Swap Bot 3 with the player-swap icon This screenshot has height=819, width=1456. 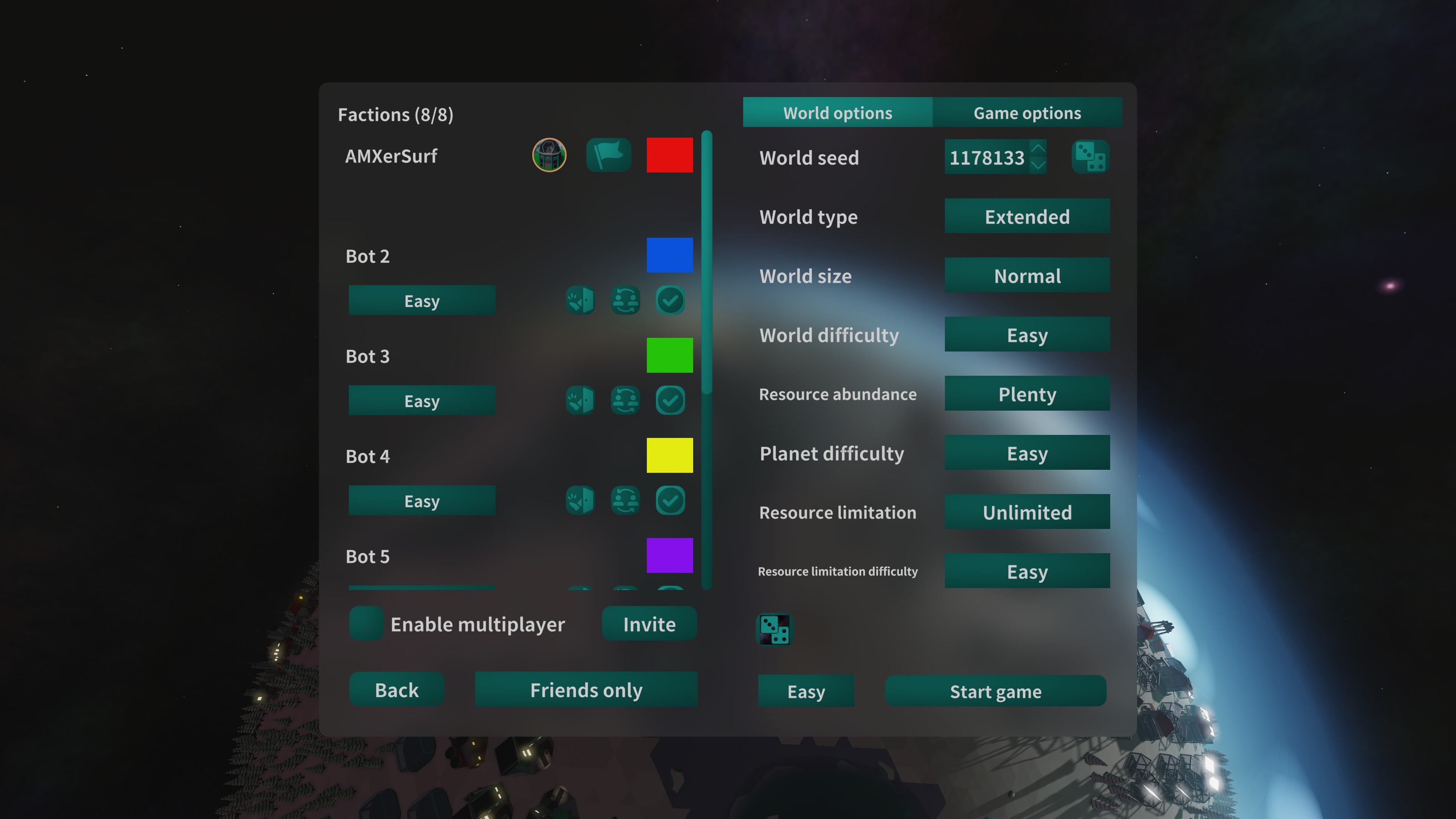point(625,400)
